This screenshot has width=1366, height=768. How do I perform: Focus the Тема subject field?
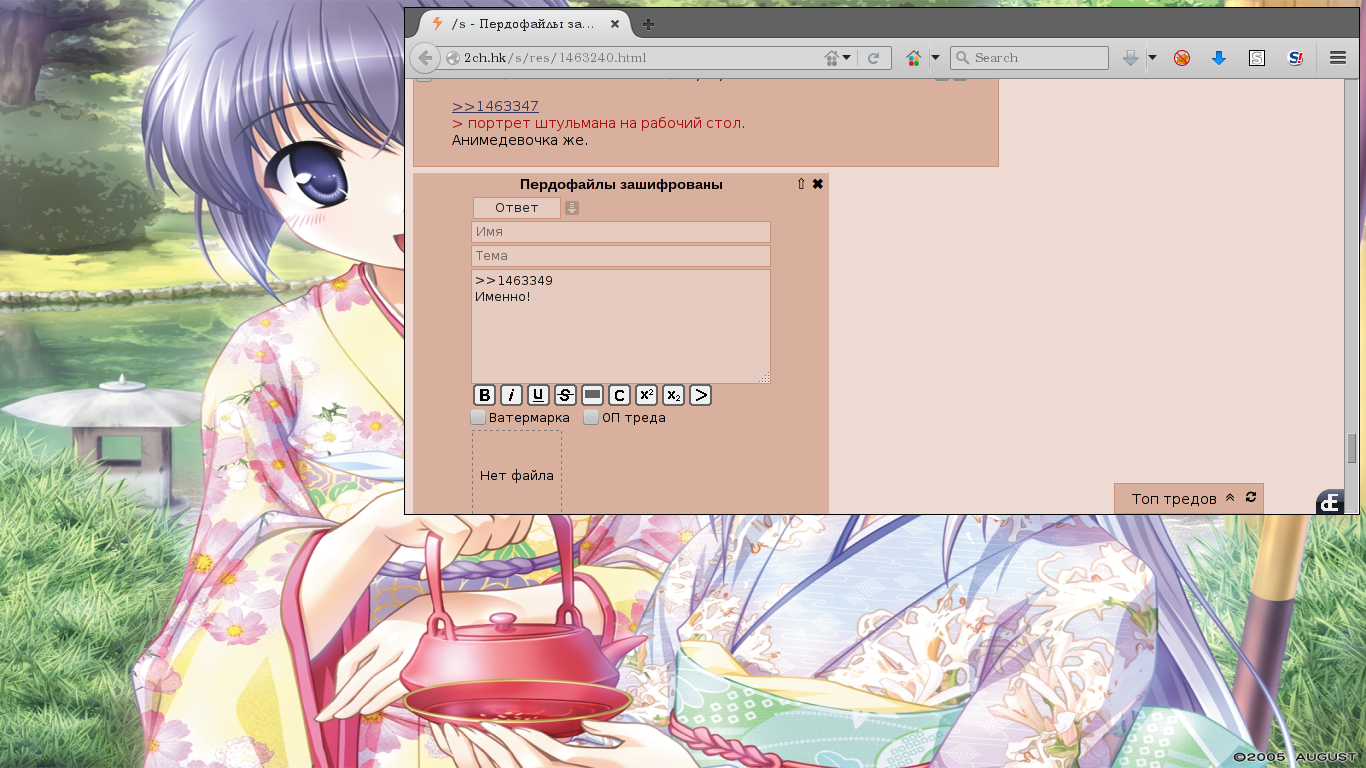tap(621, 256)
